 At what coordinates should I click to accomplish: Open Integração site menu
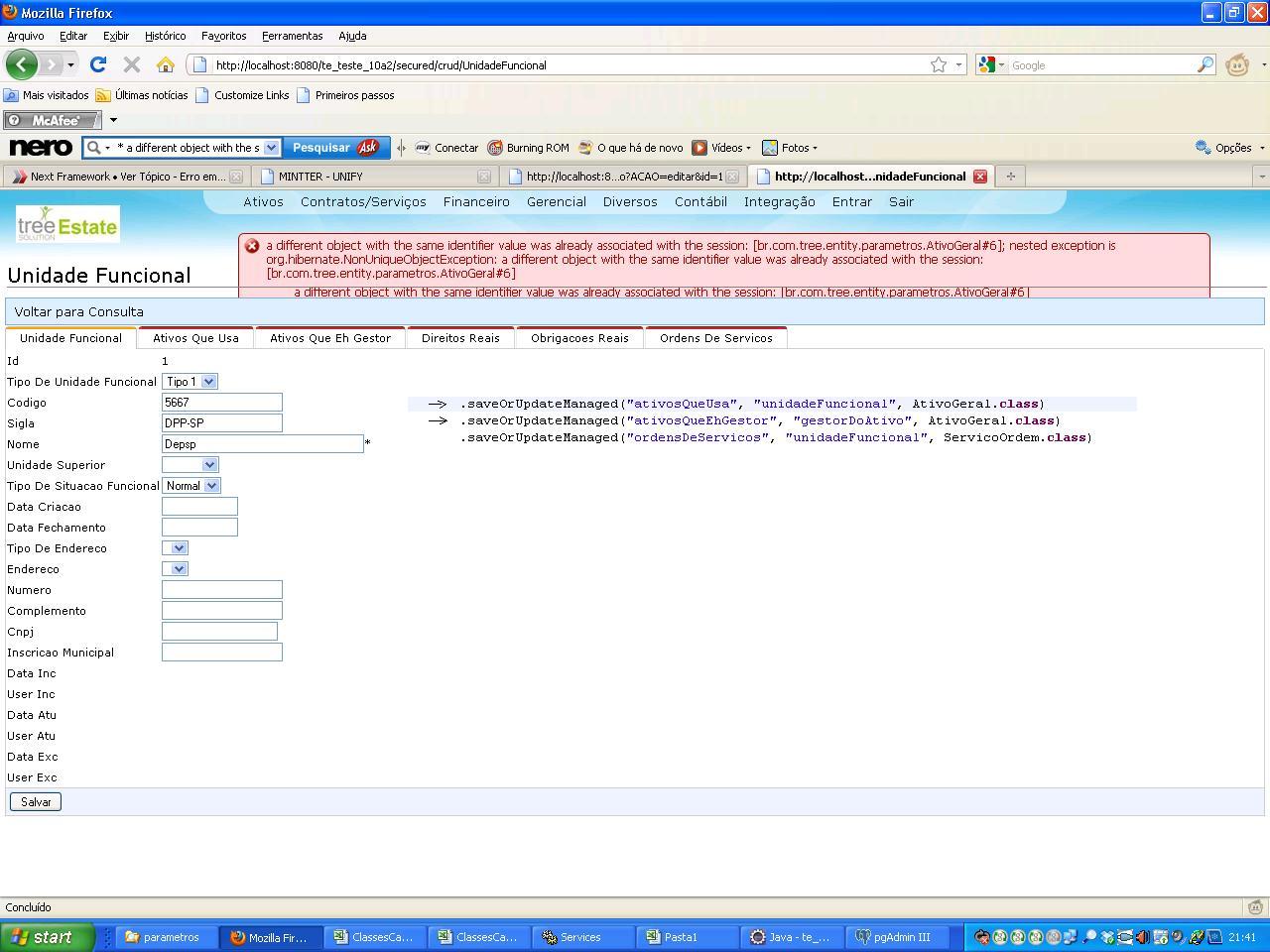[x=779, y=201]
